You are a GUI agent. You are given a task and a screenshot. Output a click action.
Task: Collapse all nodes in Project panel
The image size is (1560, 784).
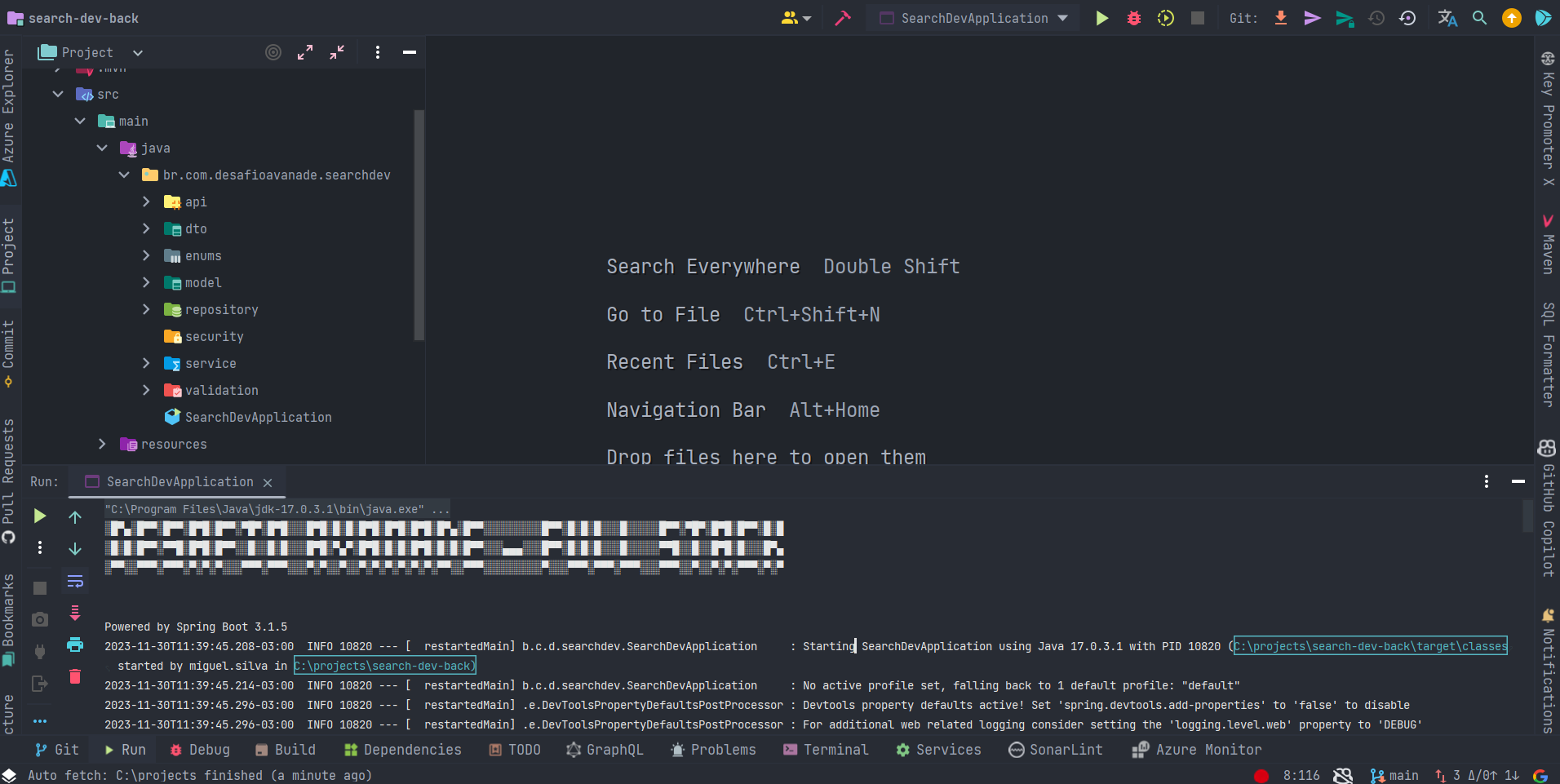tap(337, 52)
